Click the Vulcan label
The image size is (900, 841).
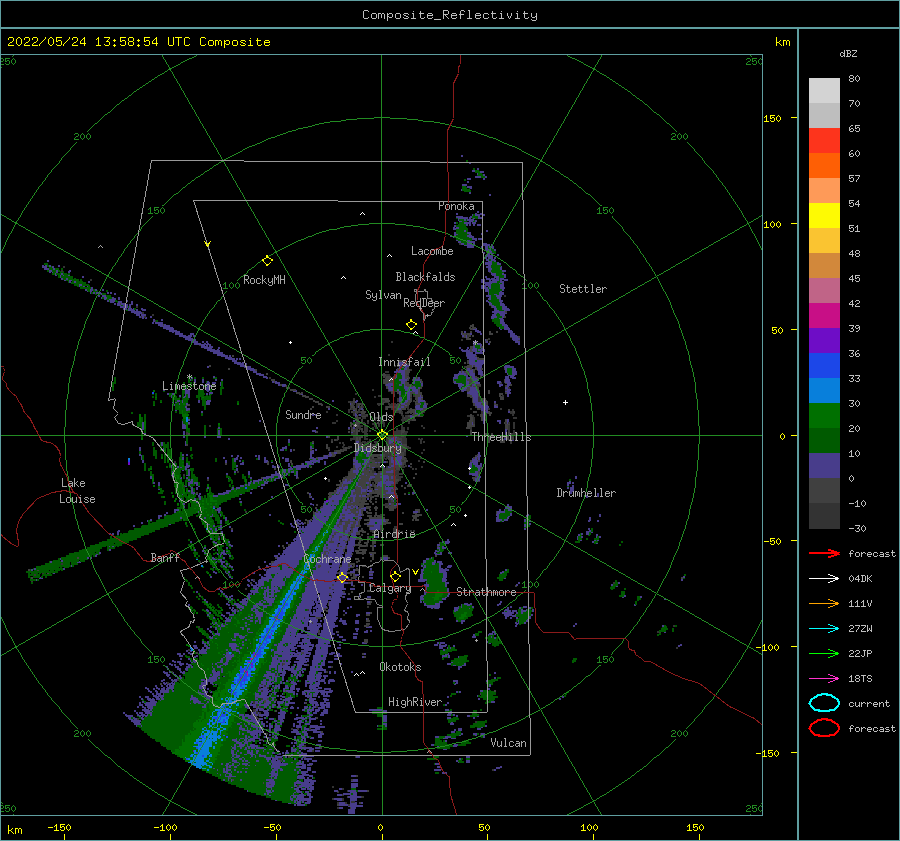point(508,743)
